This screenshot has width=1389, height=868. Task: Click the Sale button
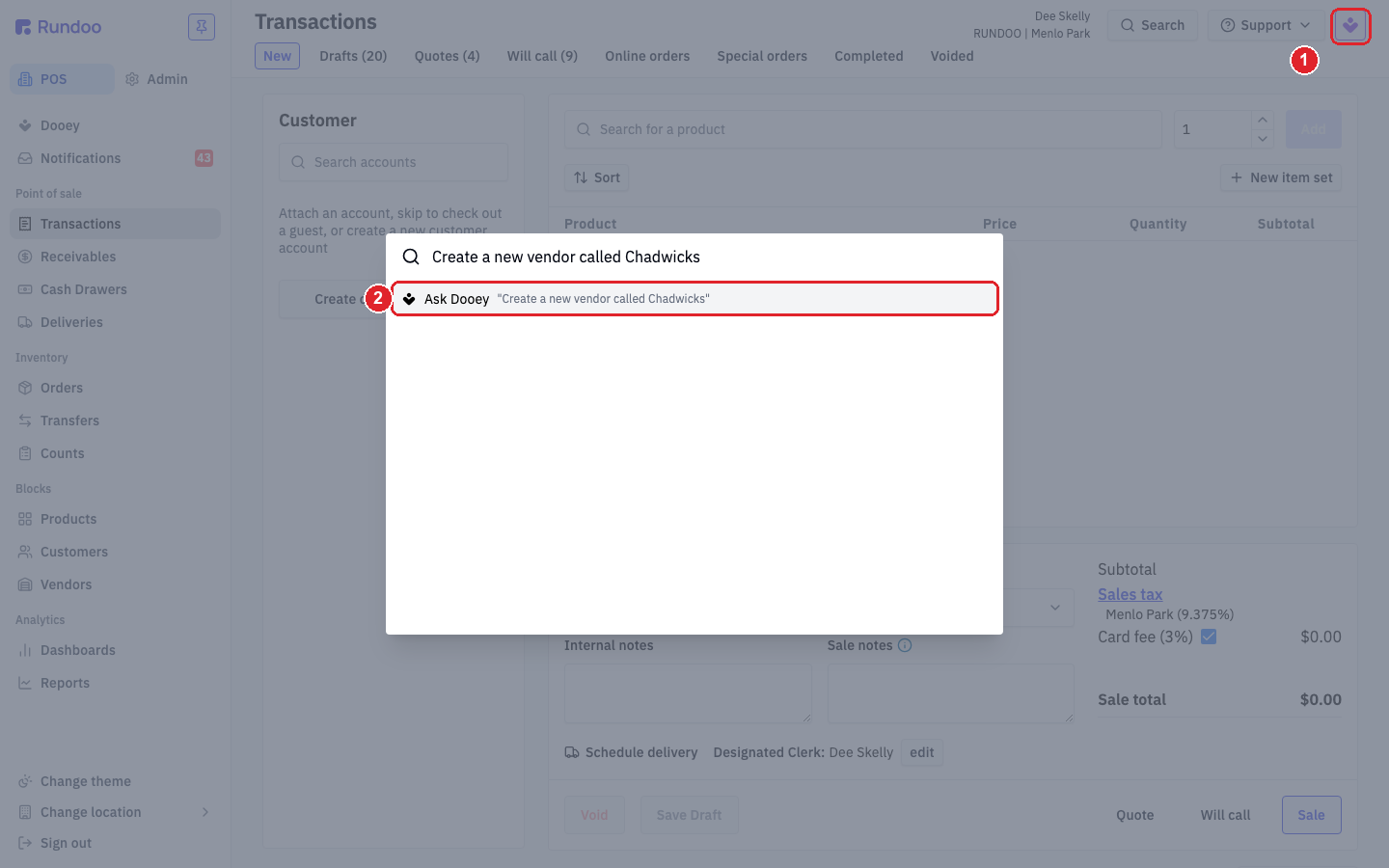point(1311,815)
